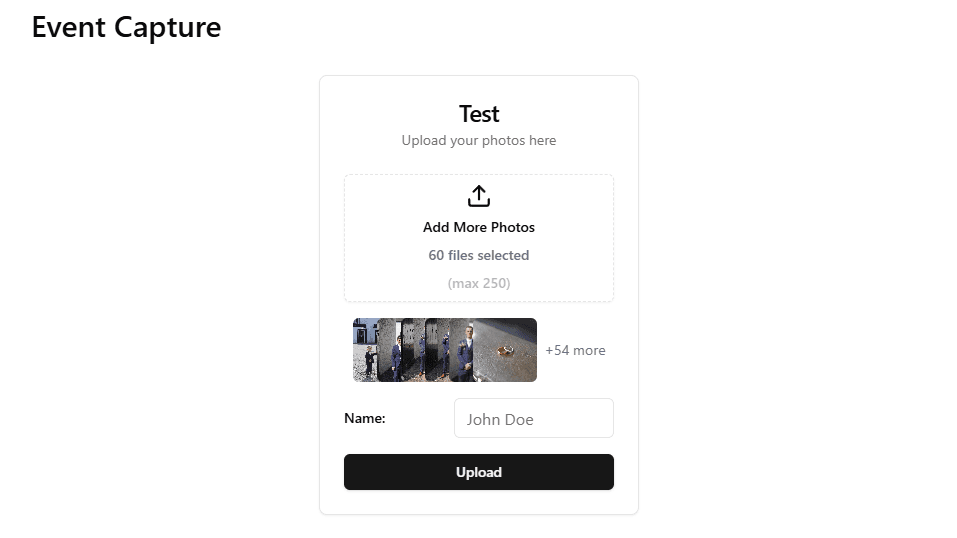Open the thumbnail of groom facing camera
The height and width of the screenshot is (538, 957).
point(461,350)
